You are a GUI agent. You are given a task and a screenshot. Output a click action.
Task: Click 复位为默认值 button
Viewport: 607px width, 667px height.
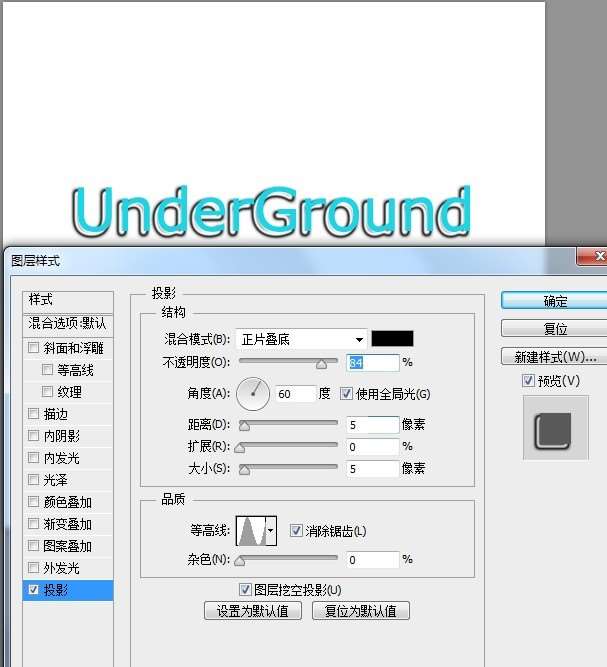pos(361,611)
